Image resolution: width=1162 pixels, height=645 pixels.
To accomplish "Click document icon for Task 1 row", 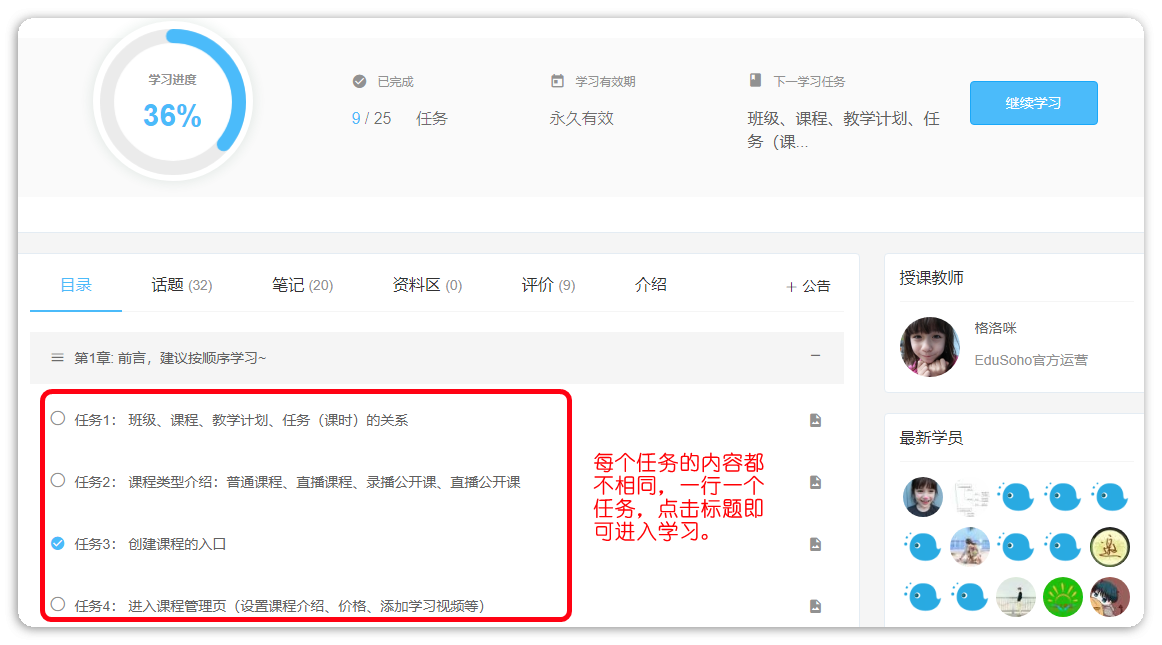I will [815, 420].
